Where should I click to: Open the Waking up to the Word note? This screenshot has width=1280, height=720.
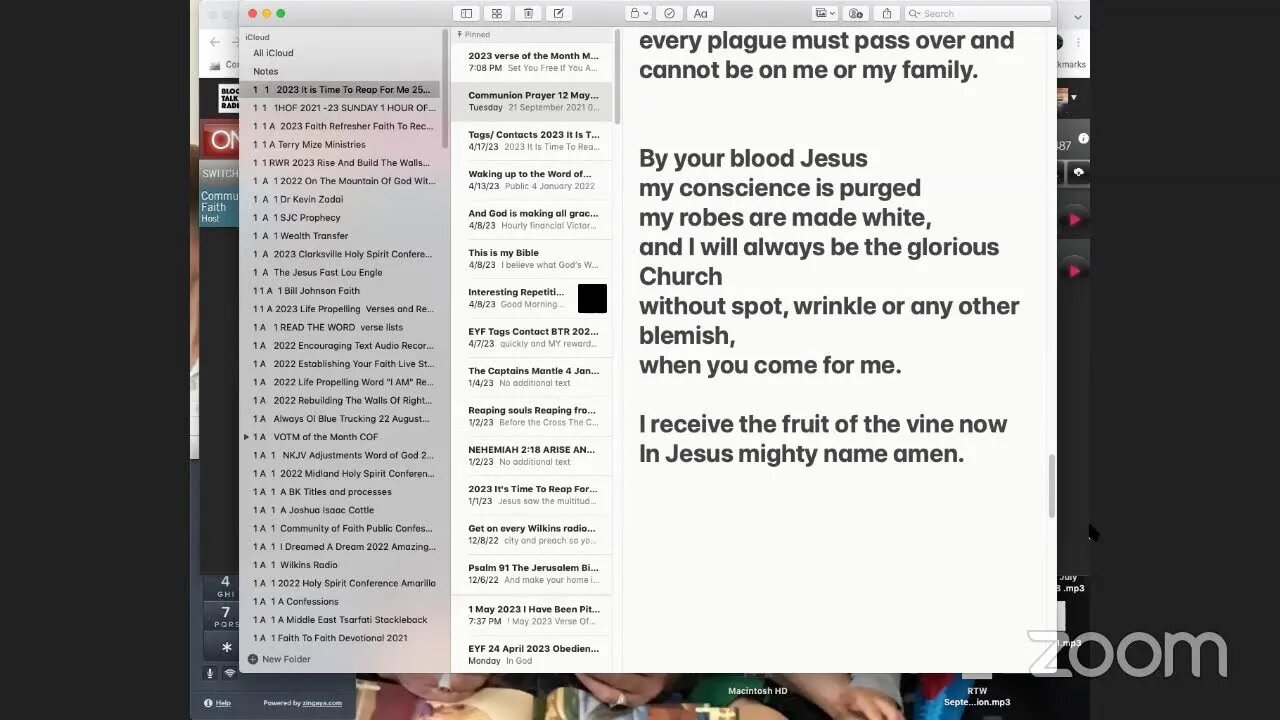click(533, 180)
